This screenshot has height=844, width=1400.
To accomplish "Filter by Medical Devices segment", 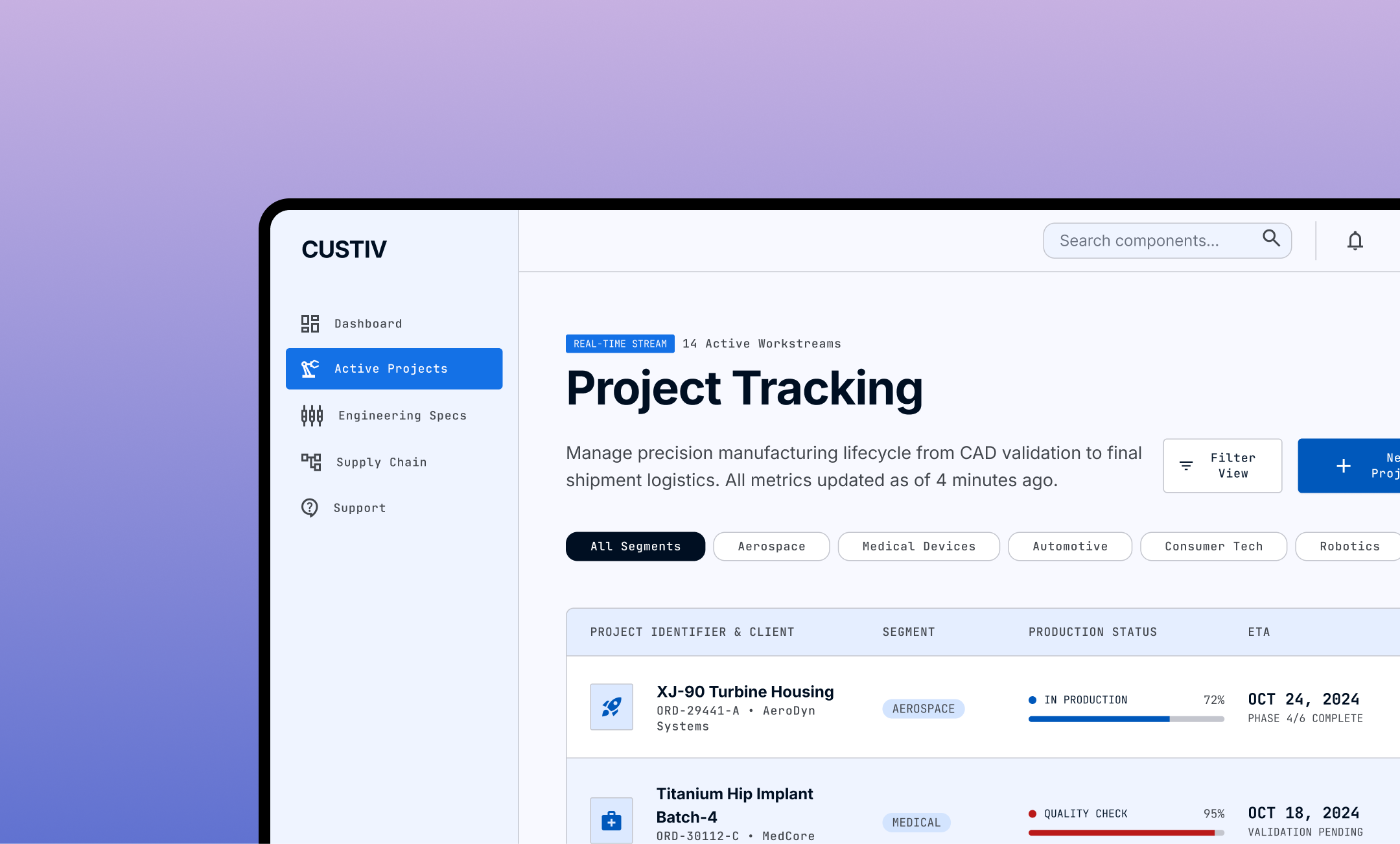I will 918,546.
